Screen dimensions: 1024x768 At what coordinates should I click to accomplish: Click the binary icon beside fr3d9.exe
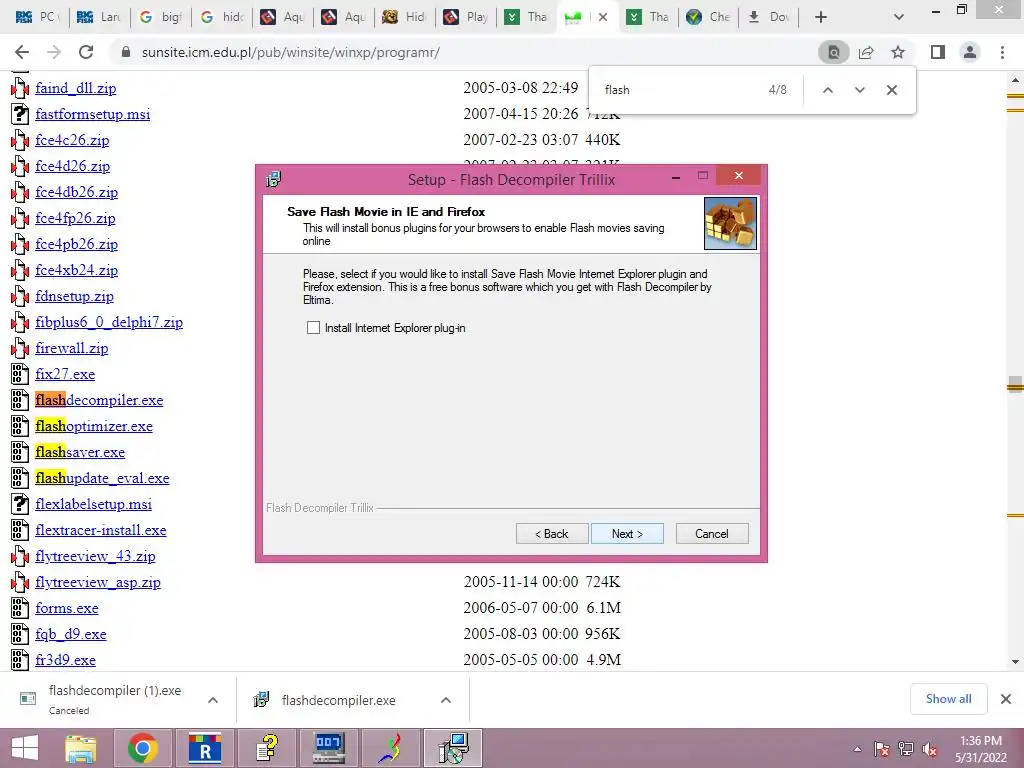(x=20, y=660)
